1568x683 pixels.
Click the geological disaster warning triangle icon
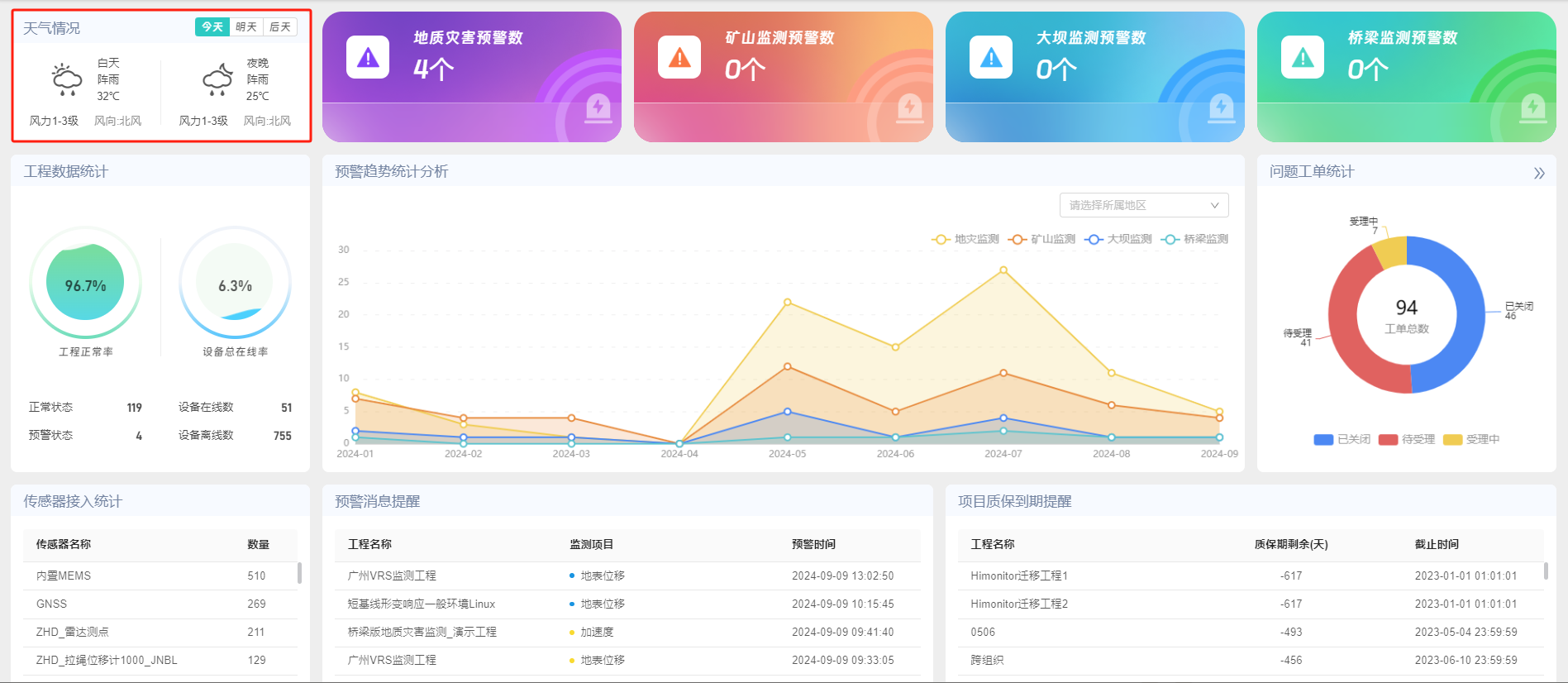click(x=368, y=58)
